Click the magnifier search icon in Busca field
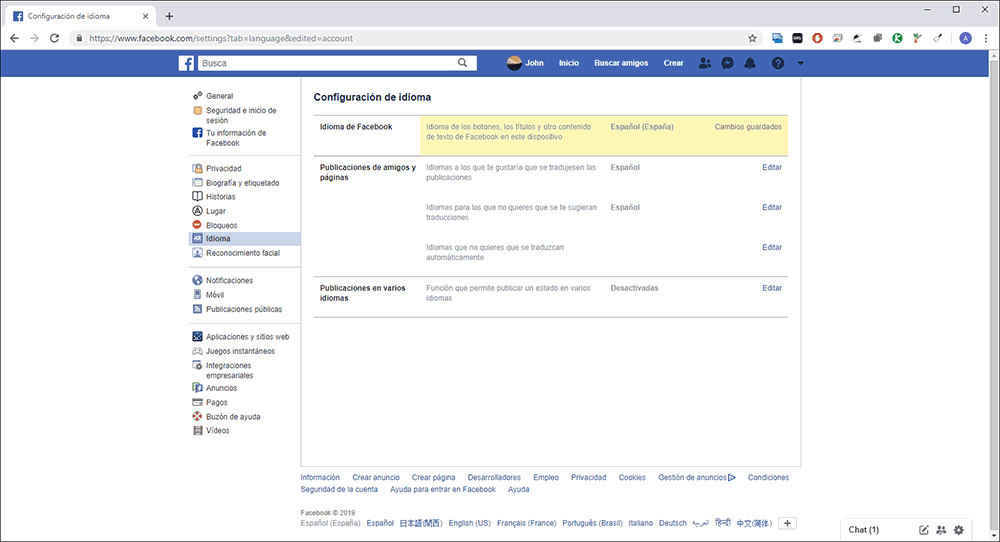 pyautogui.click(x=462, y=62)
